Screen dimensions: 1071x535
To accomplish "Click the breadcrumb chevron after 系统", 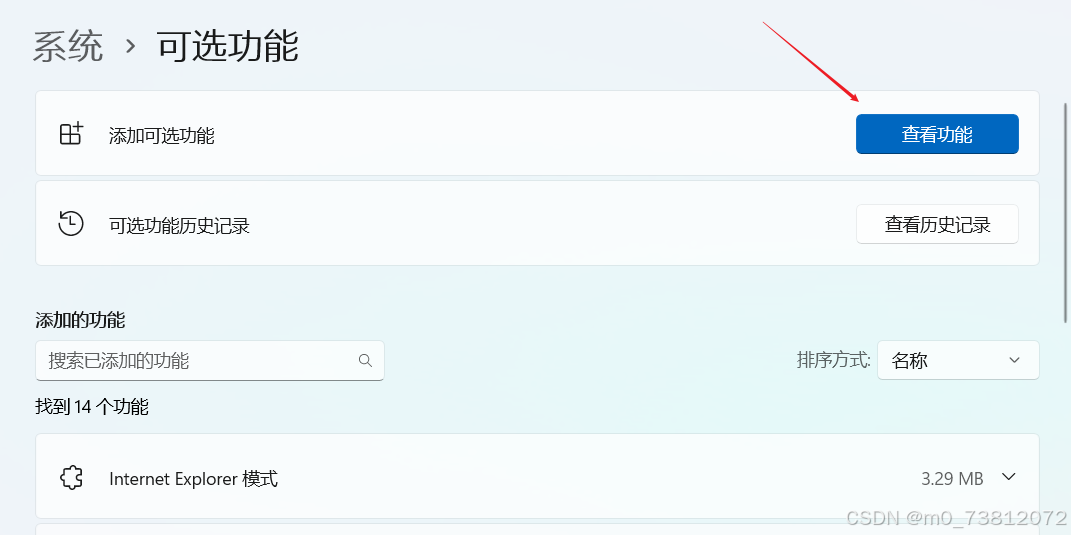I will click(x=130, y=46).
